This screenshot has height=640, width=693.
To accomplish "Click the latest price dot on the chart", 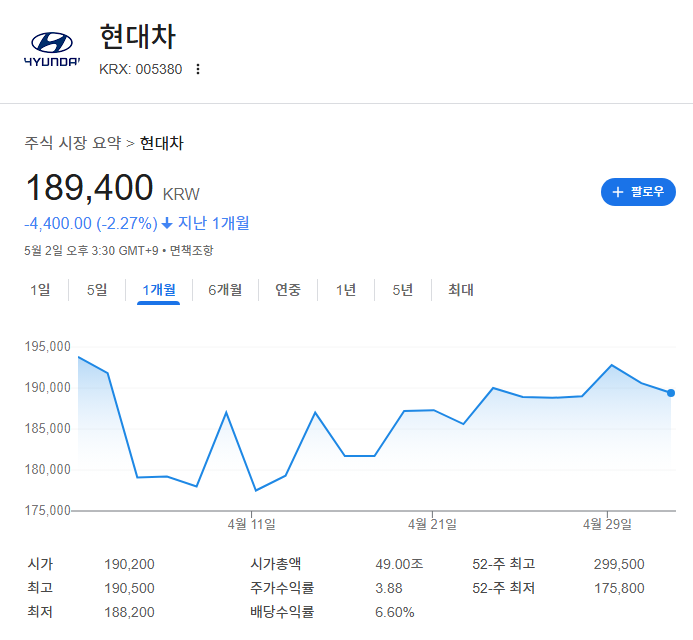I will [x=670, y=393].
